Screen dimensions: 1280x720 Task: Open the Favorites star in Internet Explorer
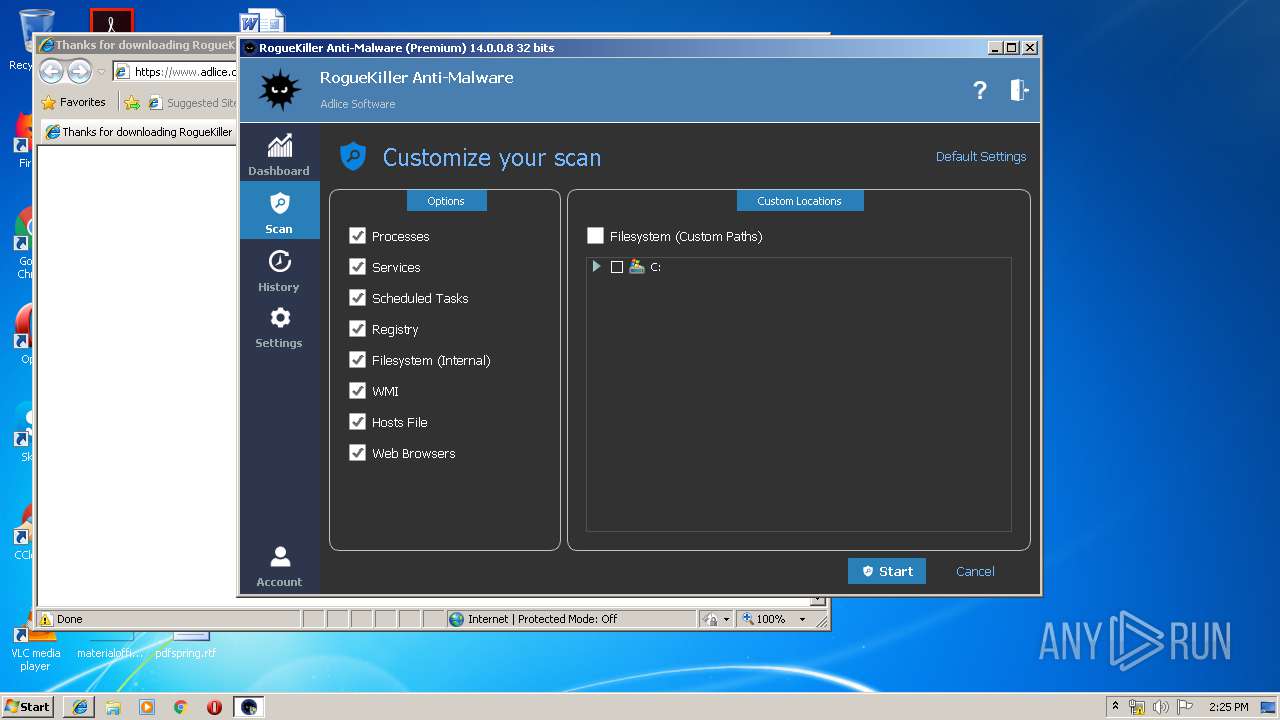pyautogui.click(x=73, y=102)
